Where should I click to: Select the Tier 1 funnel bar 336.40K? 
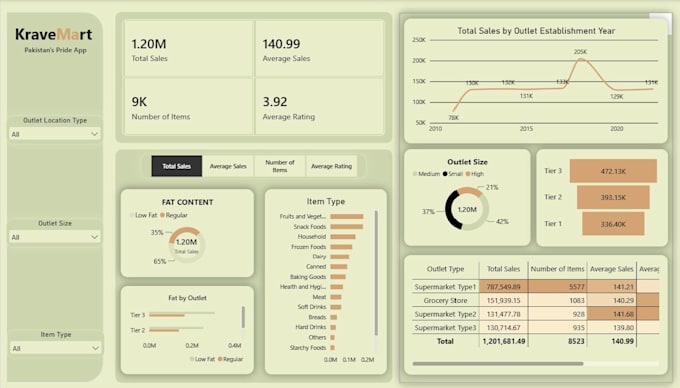click(x=613, y=224)
